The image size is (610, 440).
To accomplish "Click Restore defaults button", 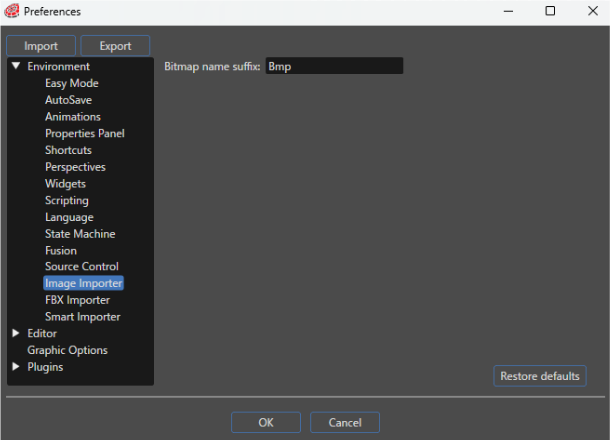I will tap(540, 376).
